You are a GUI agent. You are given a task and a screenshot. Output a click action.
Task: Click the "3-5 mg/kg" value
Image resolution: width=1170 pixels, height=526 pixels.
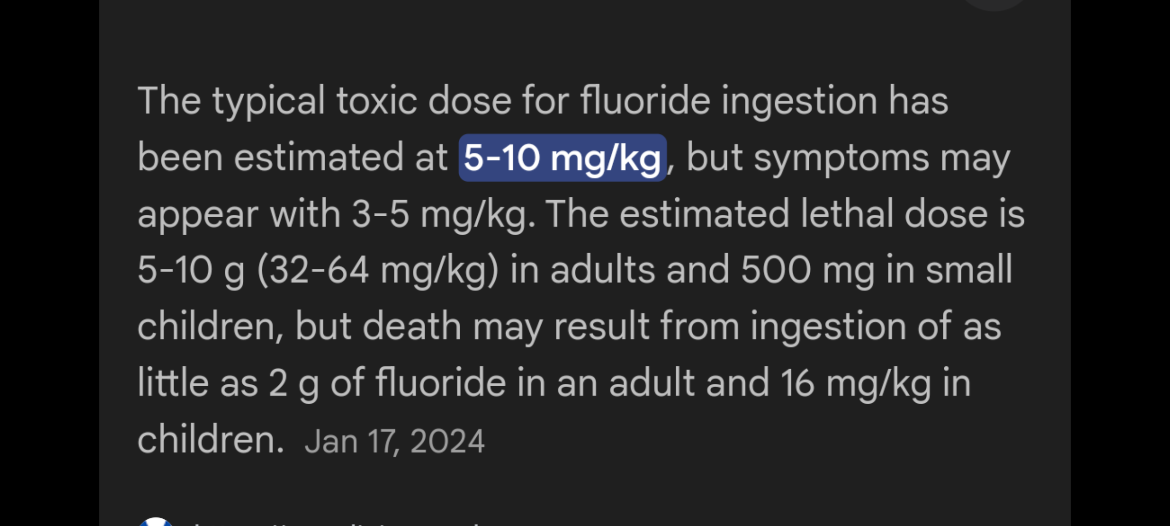tap(443, 215)
